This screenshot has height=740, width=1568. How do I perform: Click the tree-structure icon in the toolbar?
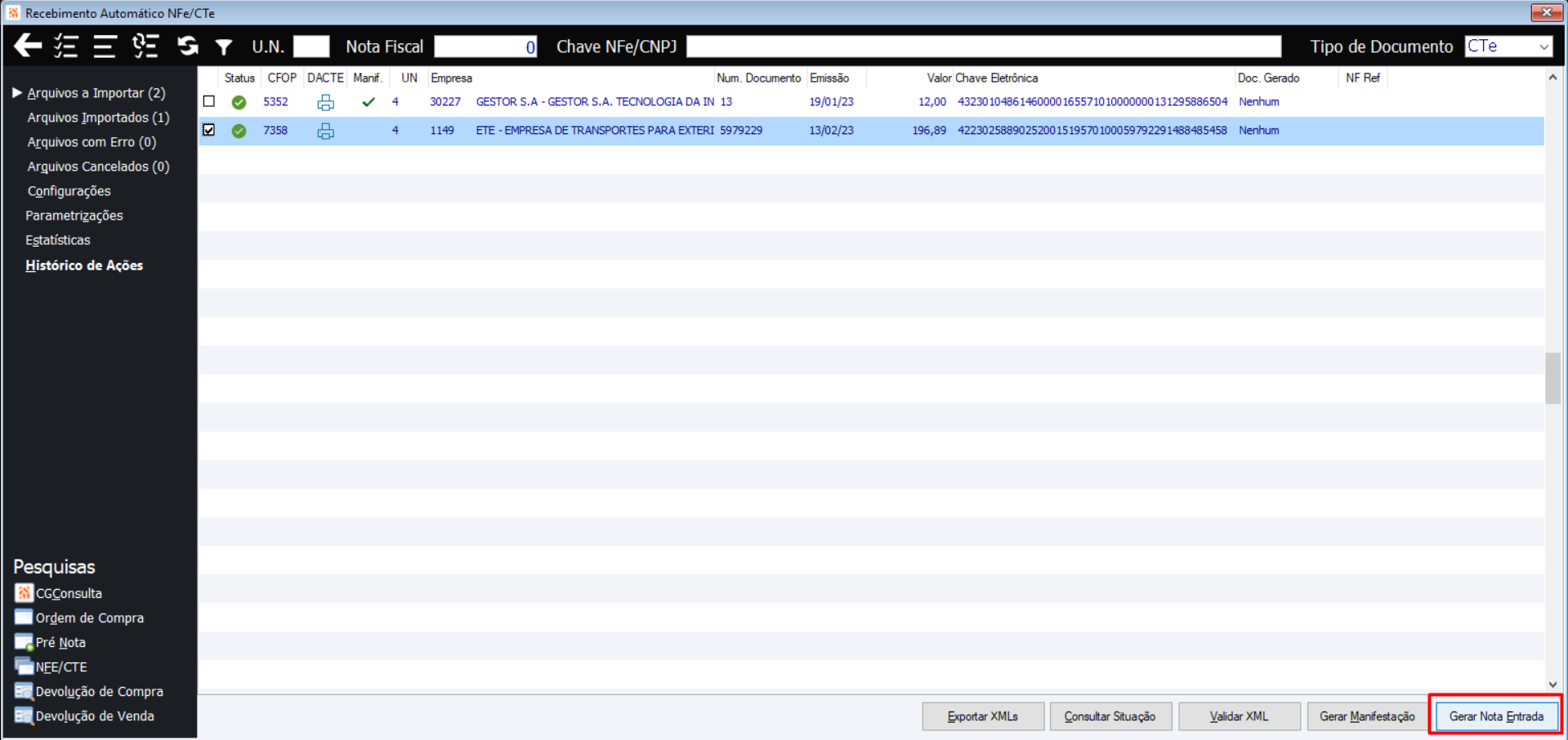coord(145,46)
